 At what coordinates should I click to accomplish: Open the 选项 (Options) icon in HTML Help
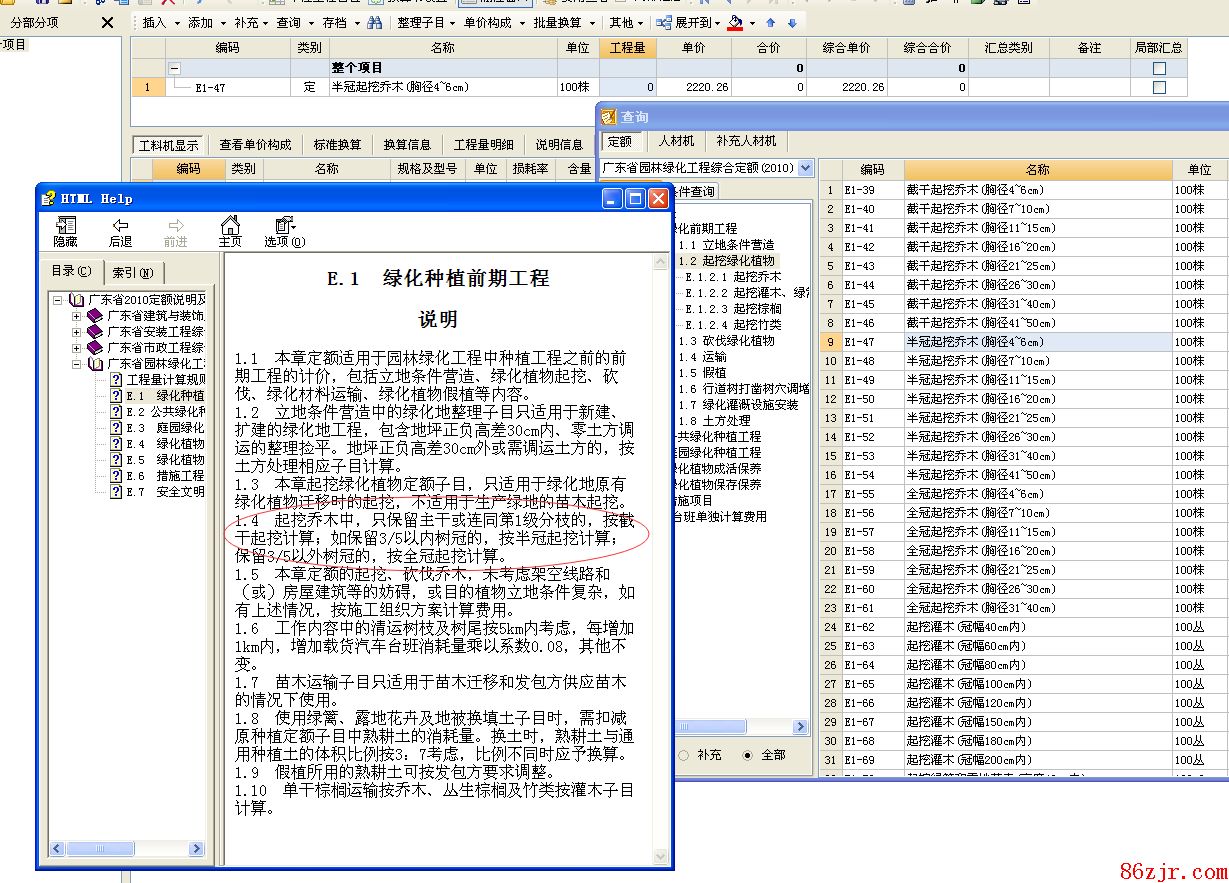point(285,231)
